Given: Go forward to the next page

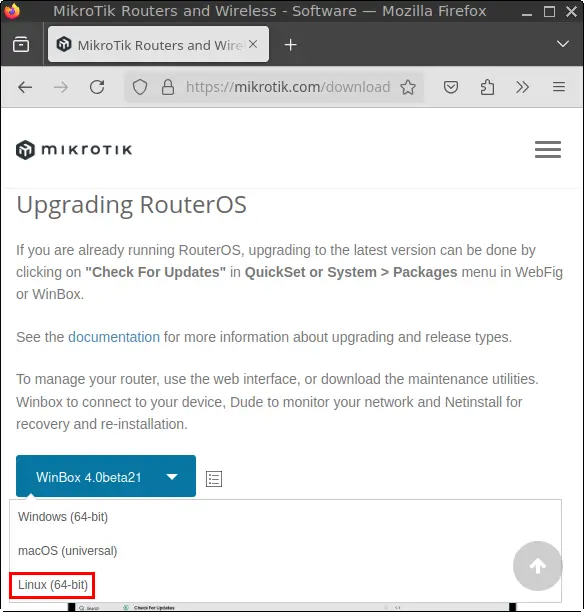Looking at the screenshot, I should pos(61,87).
